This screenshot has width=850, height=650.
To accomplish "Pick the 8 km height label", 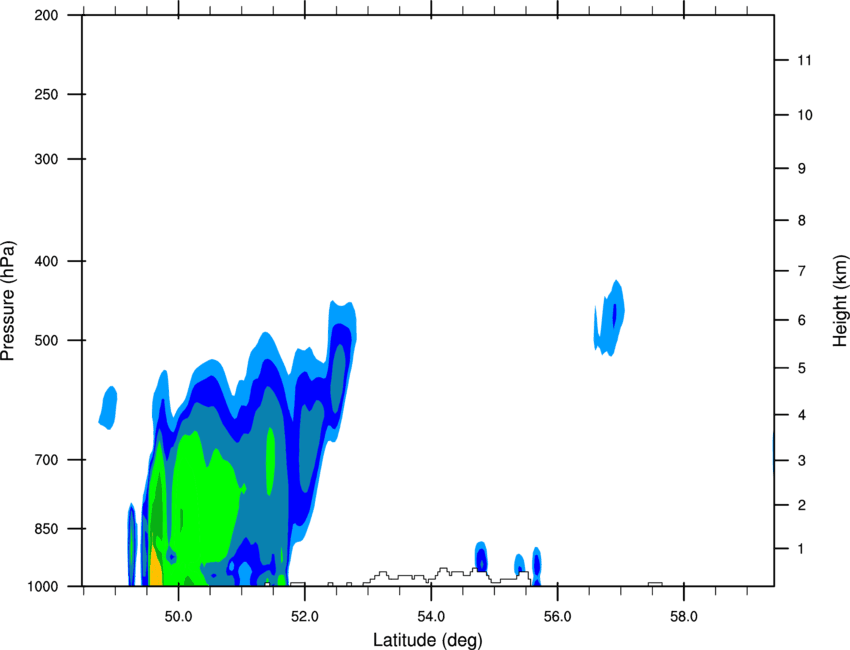I will coord(802,221).
